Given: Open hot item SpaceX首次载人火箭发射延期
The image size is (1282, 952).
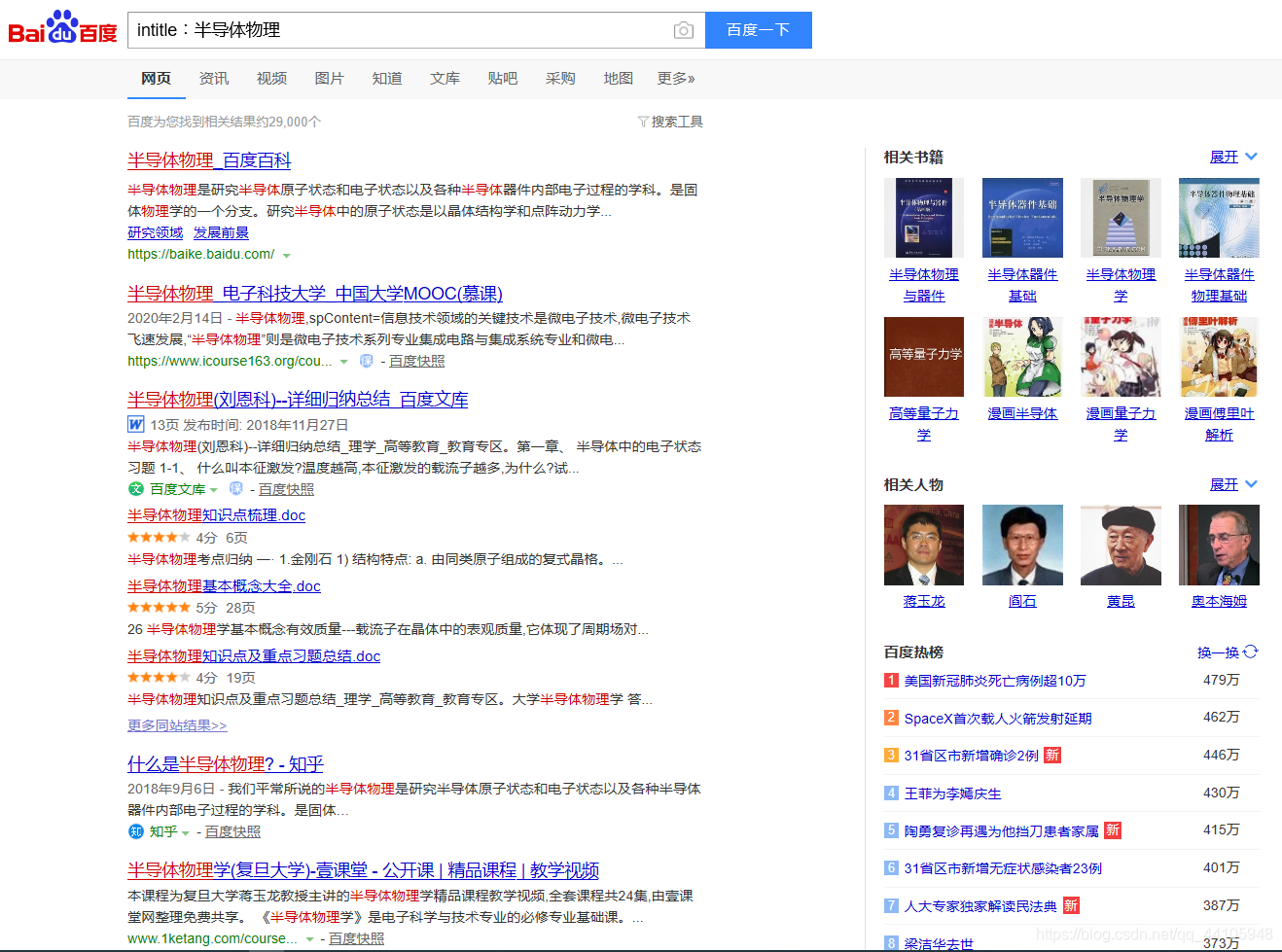Looking at the screenshot, I should click(x=998, y=719).
